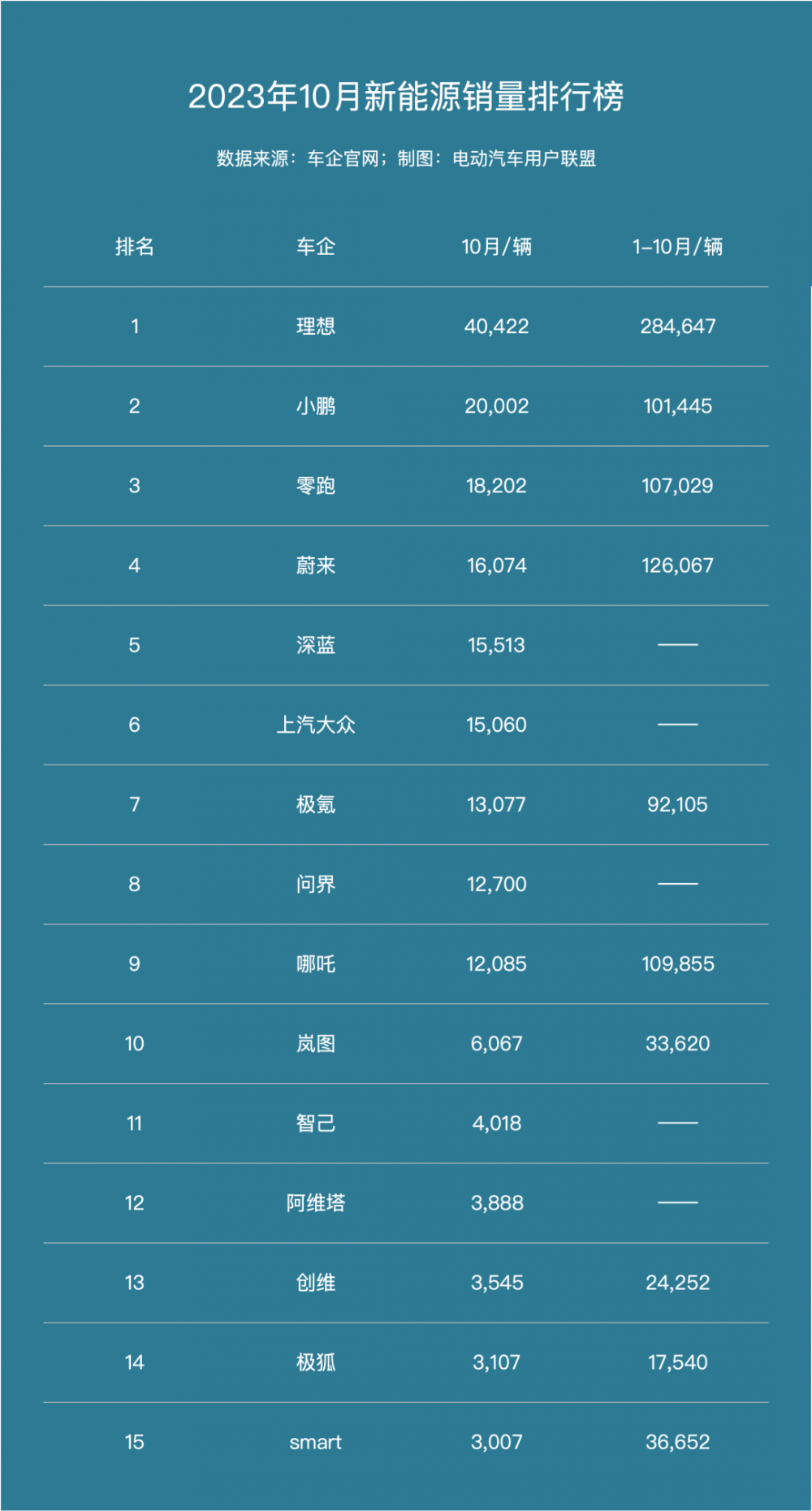Viewport: 812px width, 1511px height.
Task: Click 蔚来's cumulative value 126,067
Action: 677,565
